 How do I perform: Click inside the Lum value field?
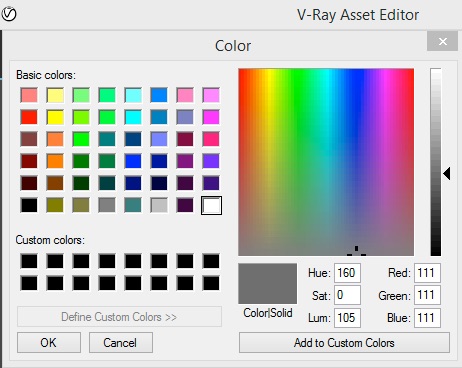click(347, 317)
